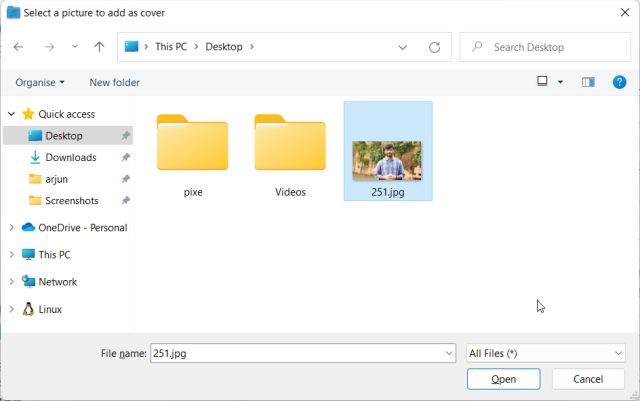
Task: Toggle the preview pane icon
Action: click(x=588, y=82)
